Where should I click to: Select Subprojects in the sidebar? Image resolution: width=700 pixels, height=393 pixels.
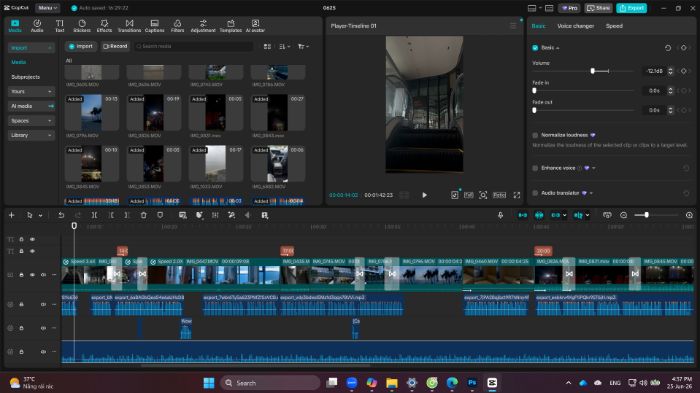[25, 77]
